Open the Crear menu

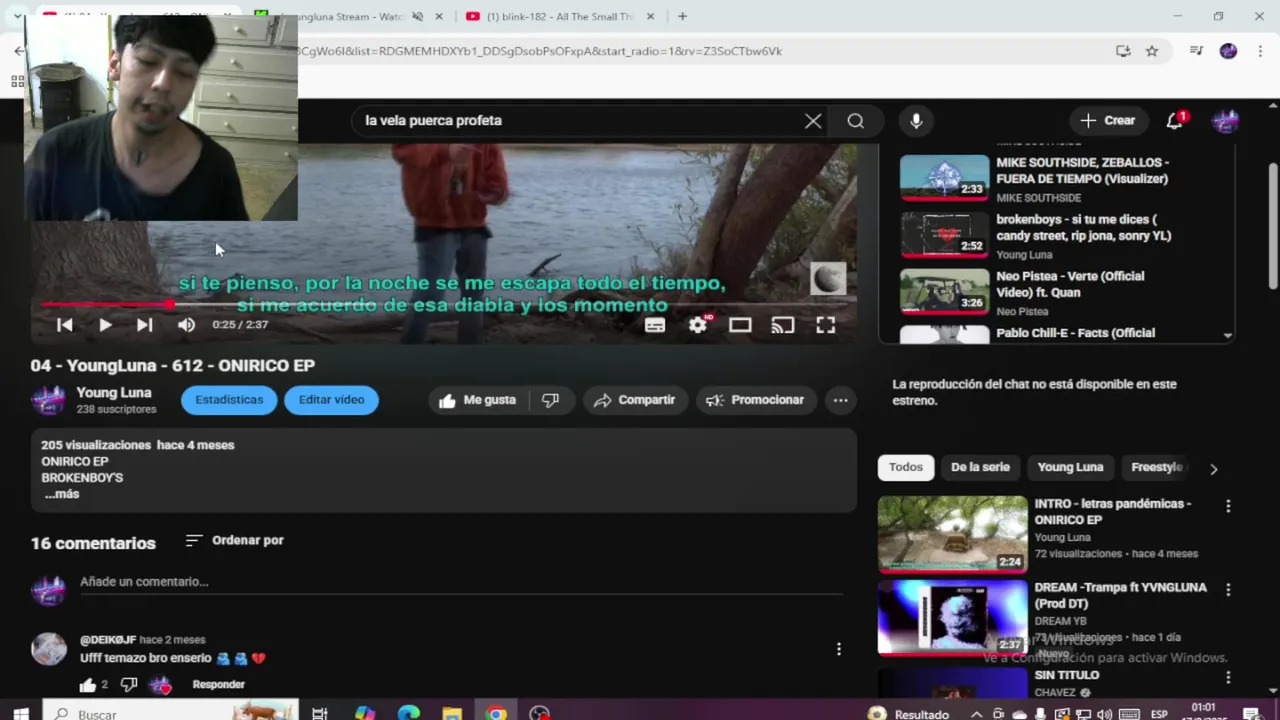(1108, 121)
